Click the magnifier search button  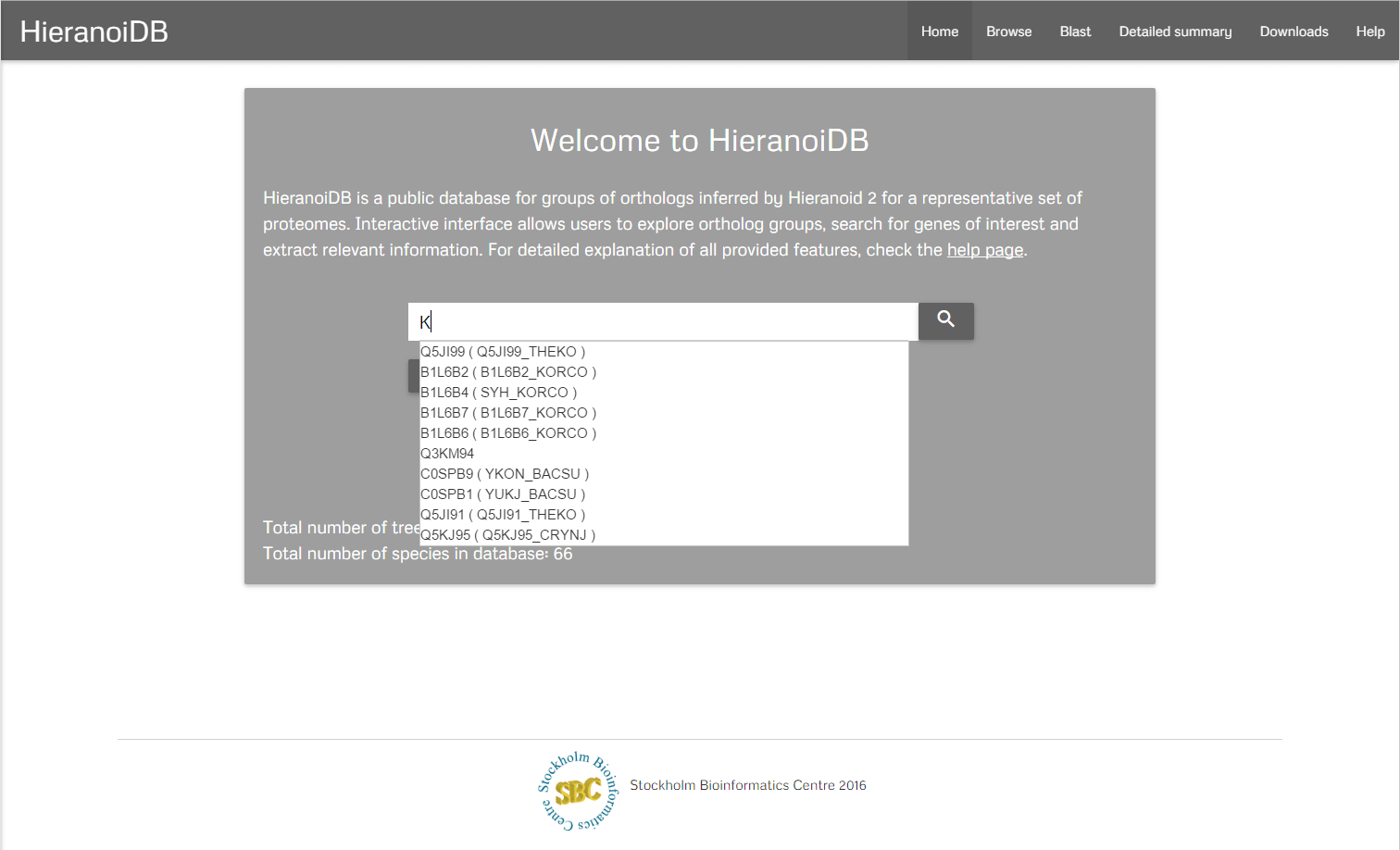[945, 320]
